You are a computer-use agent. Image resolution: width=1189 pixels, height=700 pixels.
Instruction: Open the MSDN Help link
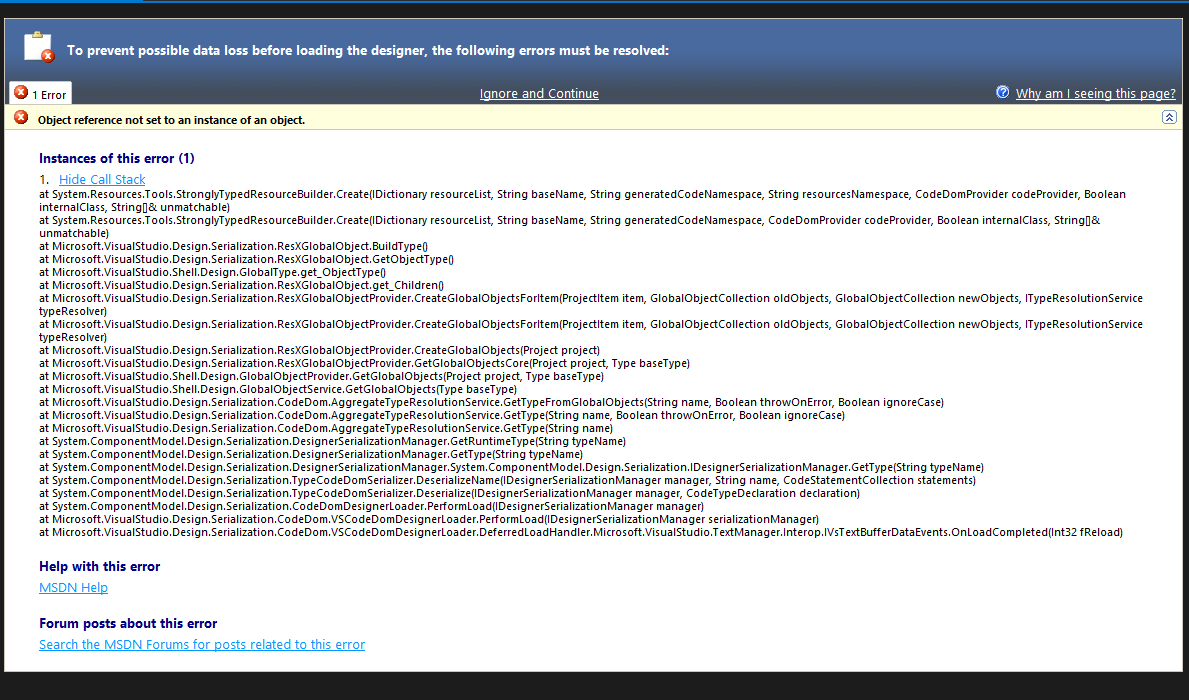[73, 588]
